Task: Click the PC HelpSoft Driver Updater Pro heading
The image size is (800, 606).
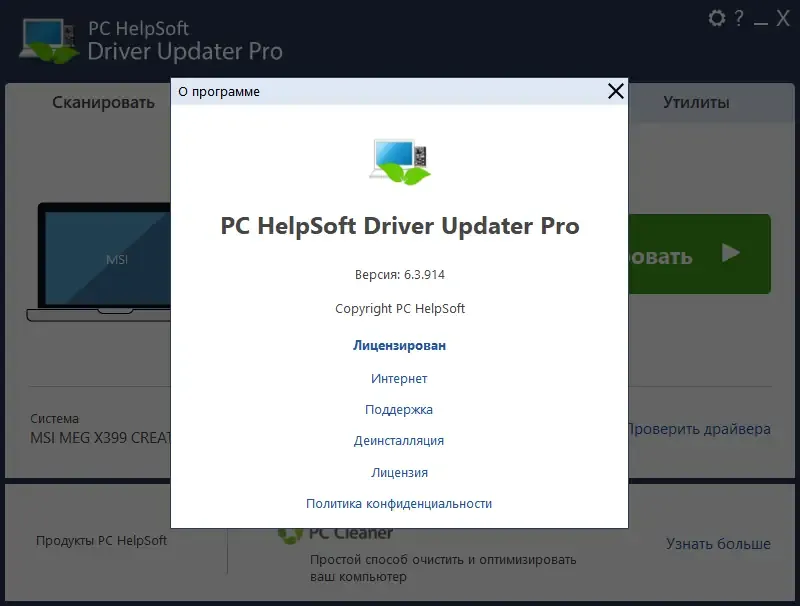Action: (x=400, y=226)
